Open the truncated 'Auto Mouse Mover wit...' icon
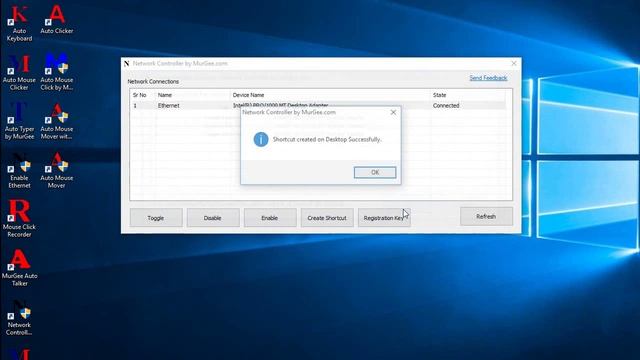This screenshot has height=360, width=640. [57, 122]
